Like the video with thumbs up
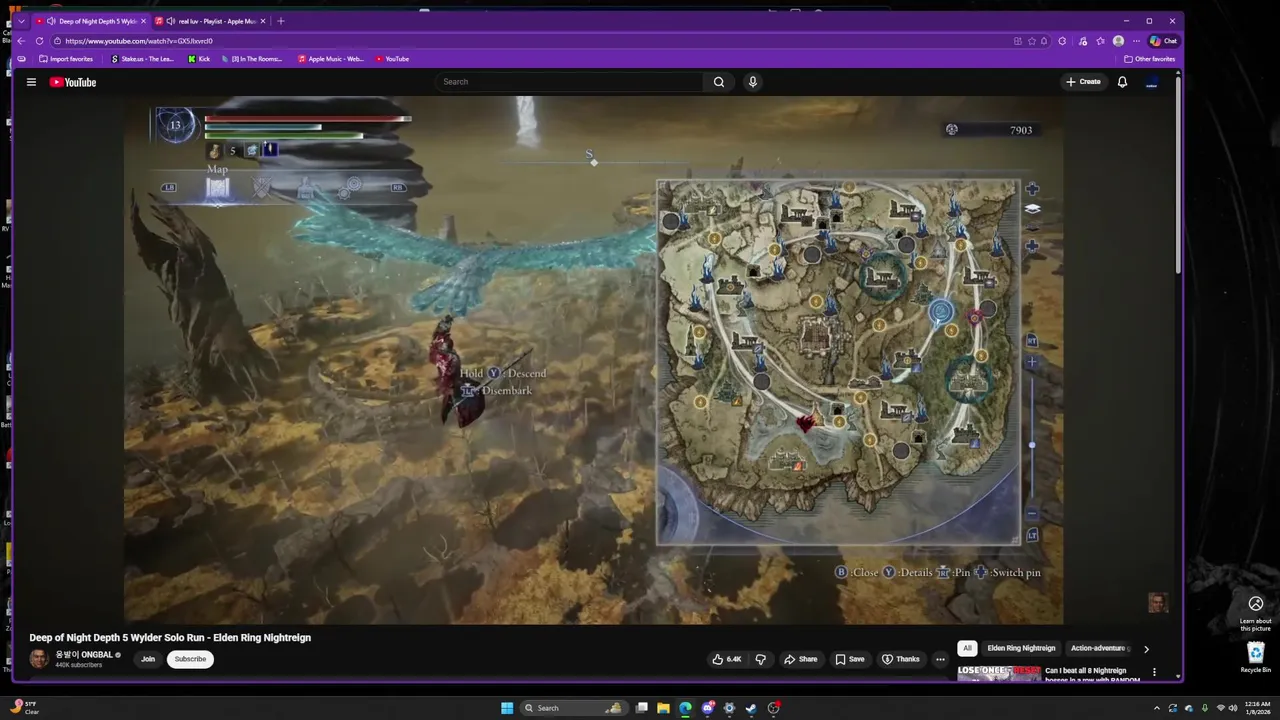 coord(726,659)
